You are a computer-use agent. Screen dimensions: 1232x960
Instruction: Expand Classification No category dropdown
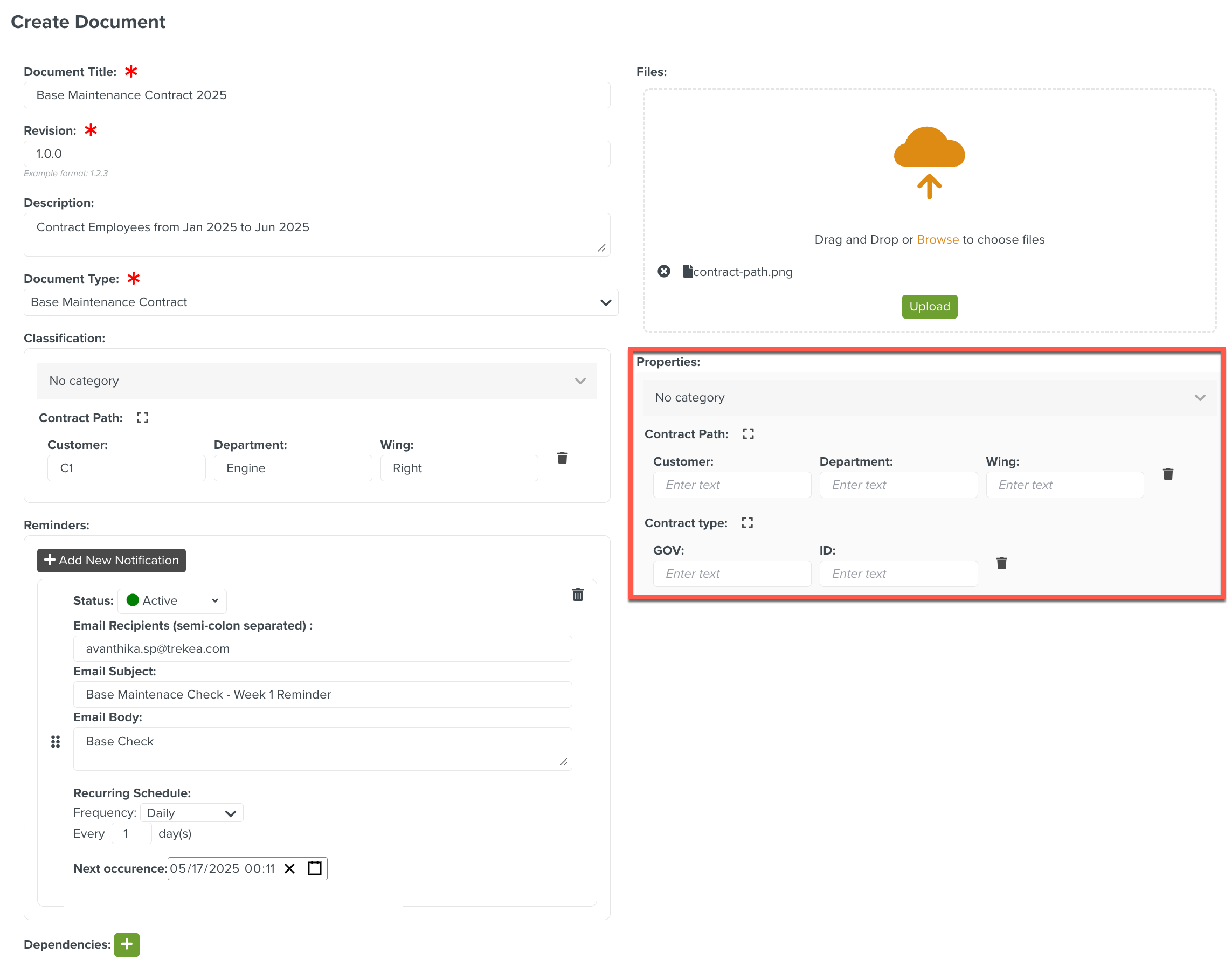[316, 381]
